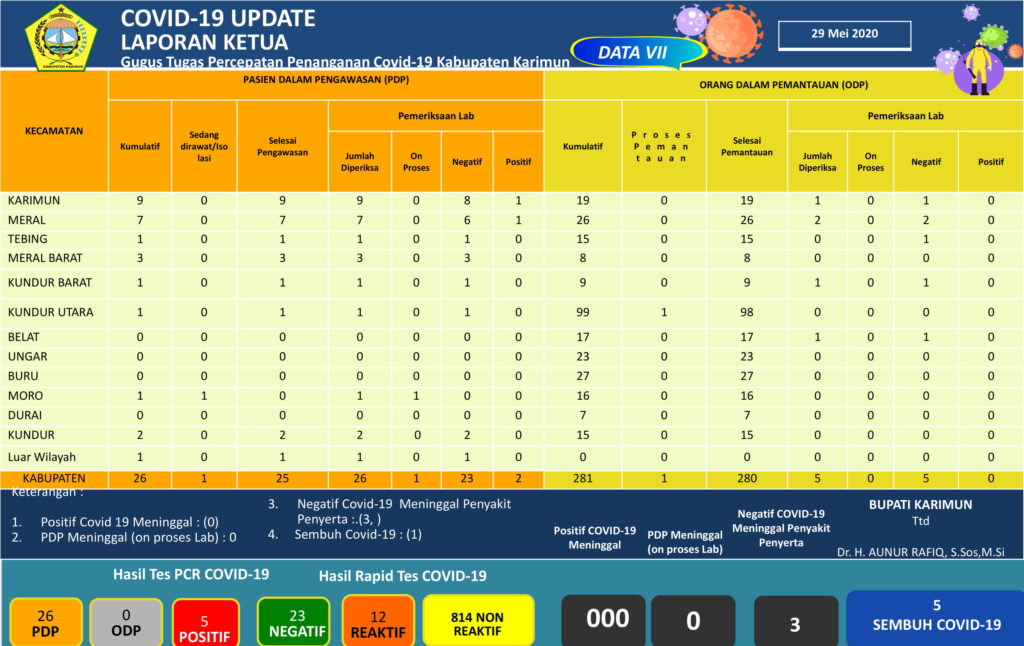Click the orange 26 PDP tile

[45, 622]
